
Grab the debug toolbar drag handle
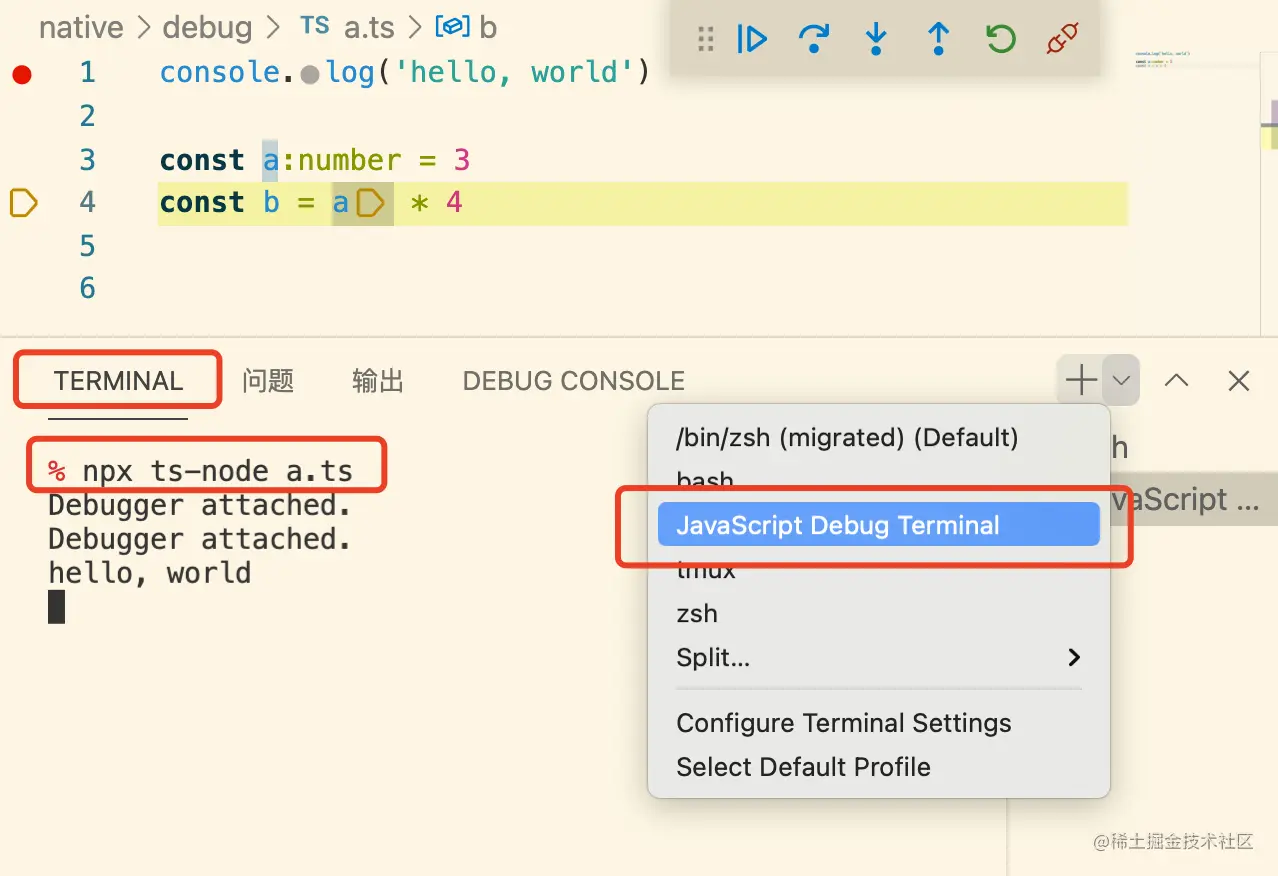coord(705,38)
